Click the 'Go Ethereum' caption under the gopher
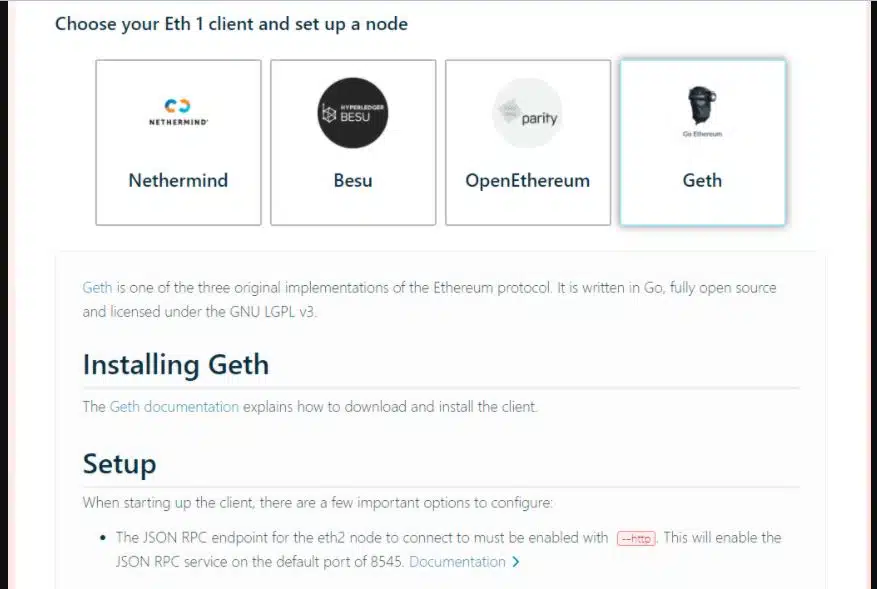Image resolution: width=877 pixels, height=589 pixels. coord(702,134)
